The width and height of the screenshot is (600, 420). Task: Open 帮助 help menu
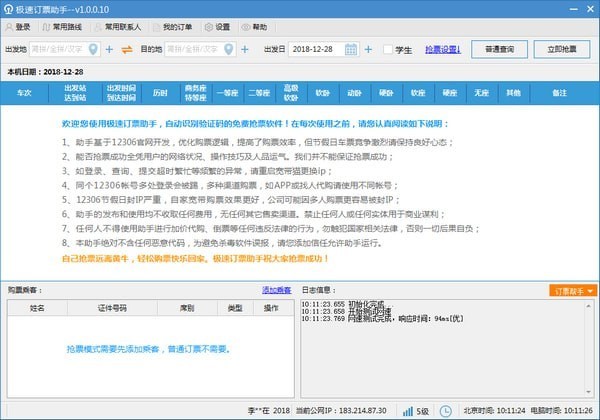tap(254, 27)
